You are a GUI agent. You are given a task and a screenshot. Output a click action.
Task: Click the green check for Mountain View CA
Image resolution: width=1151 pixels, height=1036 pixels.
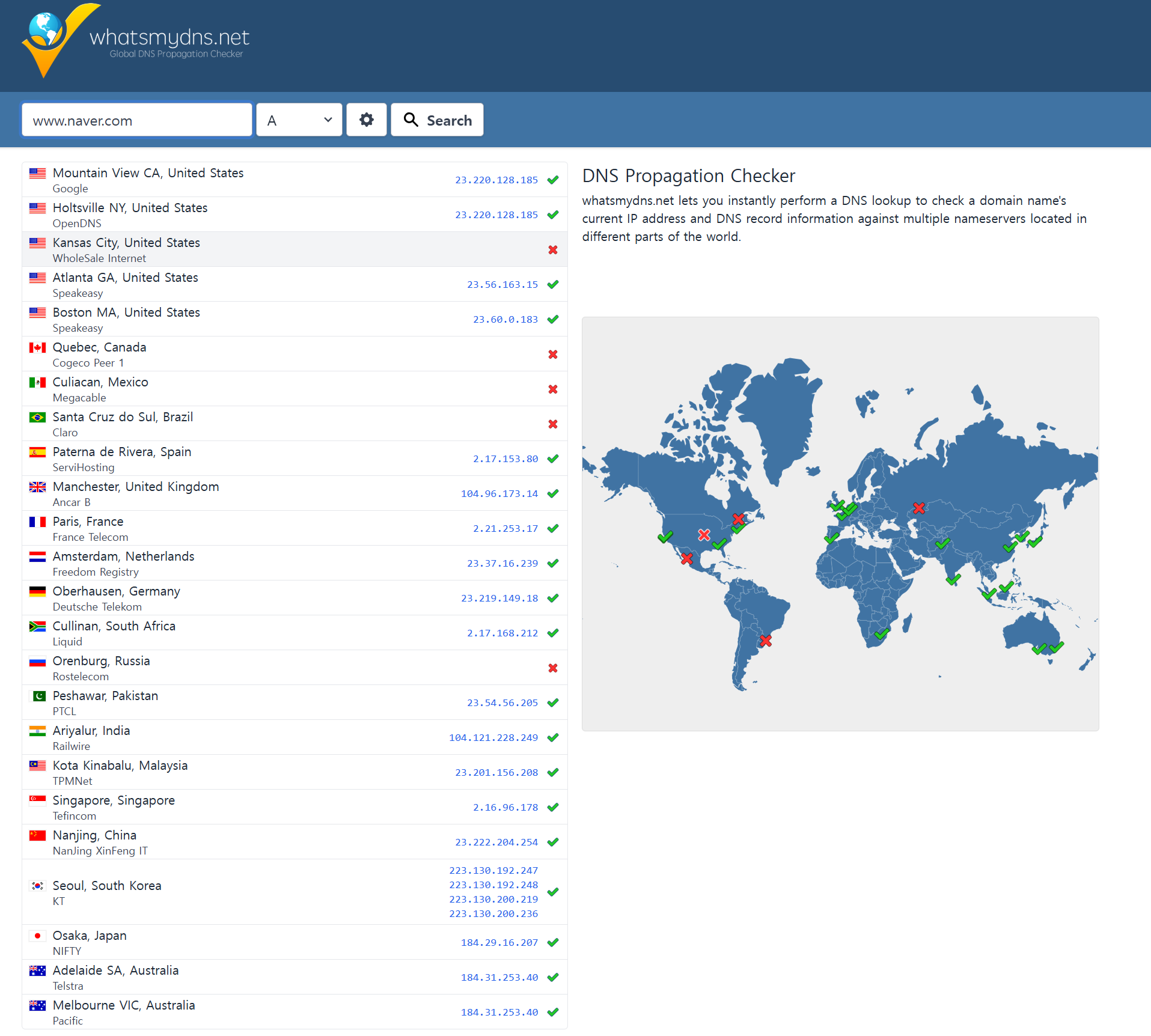(x=553, y=180)
